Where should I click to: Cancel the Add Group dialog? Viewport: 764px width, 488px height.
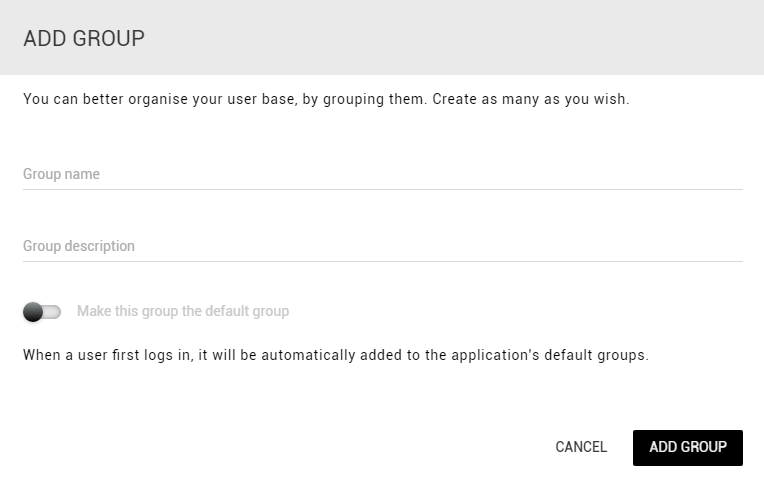tap(581, 447)
